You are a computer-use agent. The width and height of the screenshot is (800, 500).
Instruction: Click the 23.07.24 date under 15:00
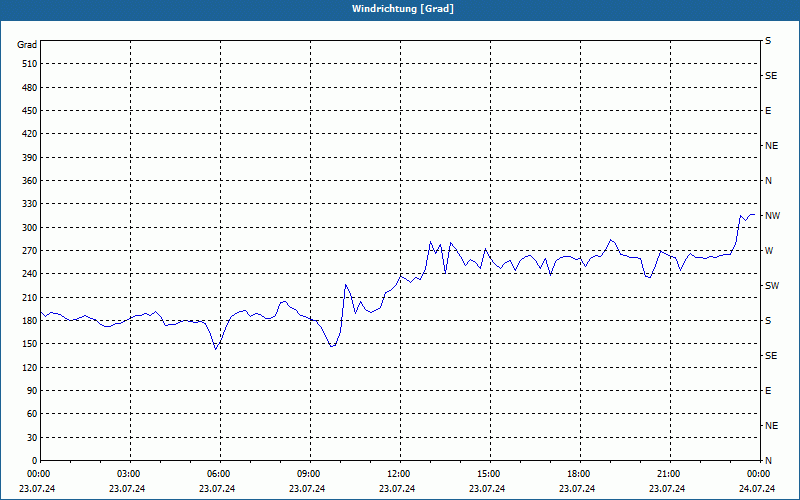click(487, 488)
